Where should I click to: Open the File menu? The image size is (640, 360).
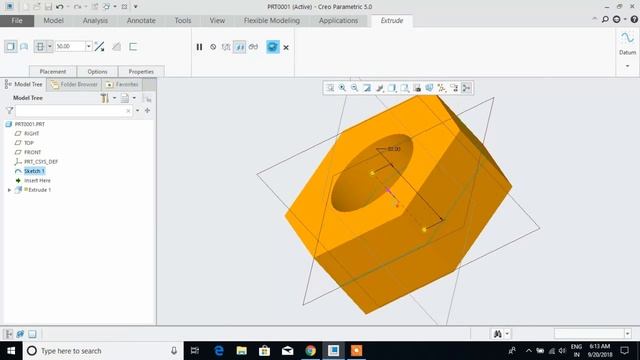point(17,20)
